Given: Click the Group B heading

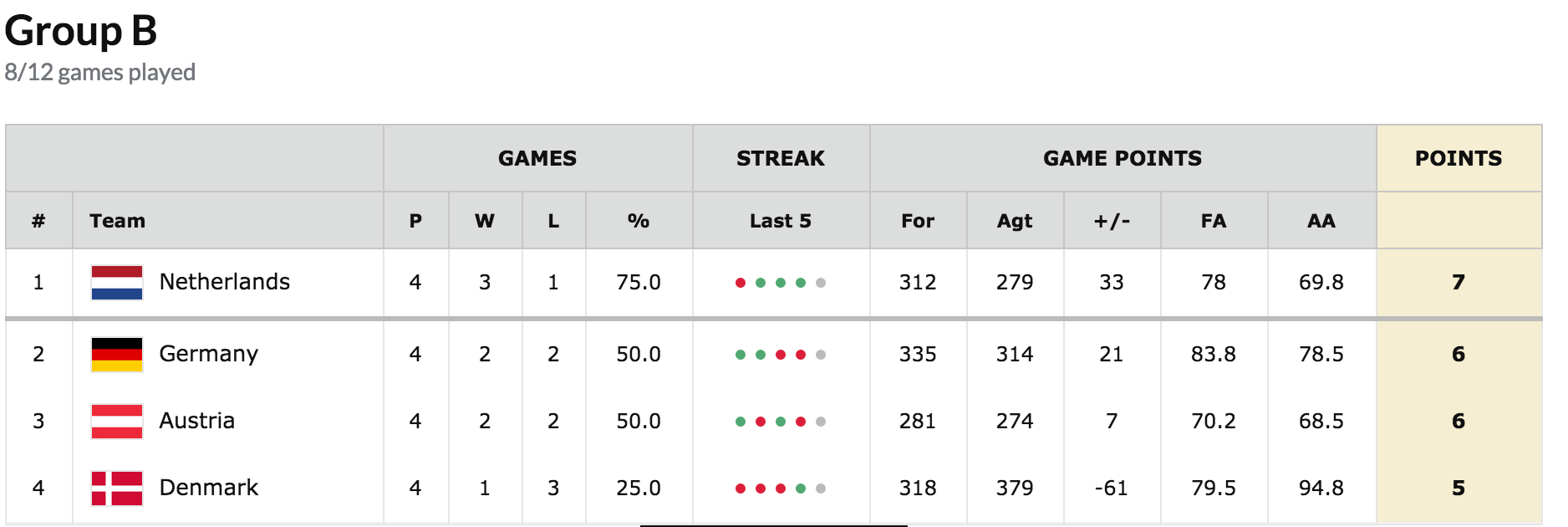Looking at the screenshot, I should click(81, 32).
